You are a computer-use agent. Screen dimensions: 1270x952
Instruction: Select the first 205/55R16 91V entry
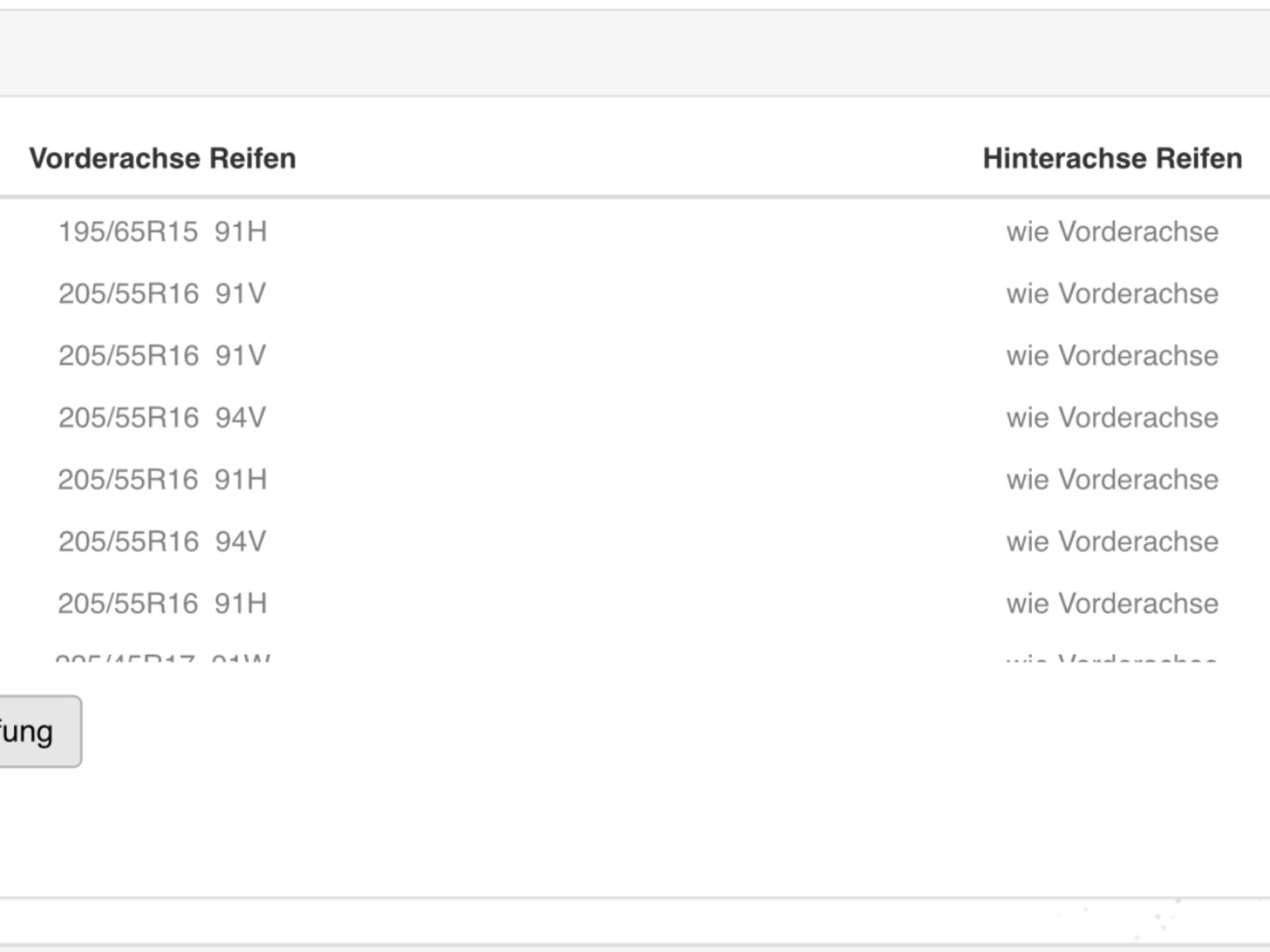163,294
